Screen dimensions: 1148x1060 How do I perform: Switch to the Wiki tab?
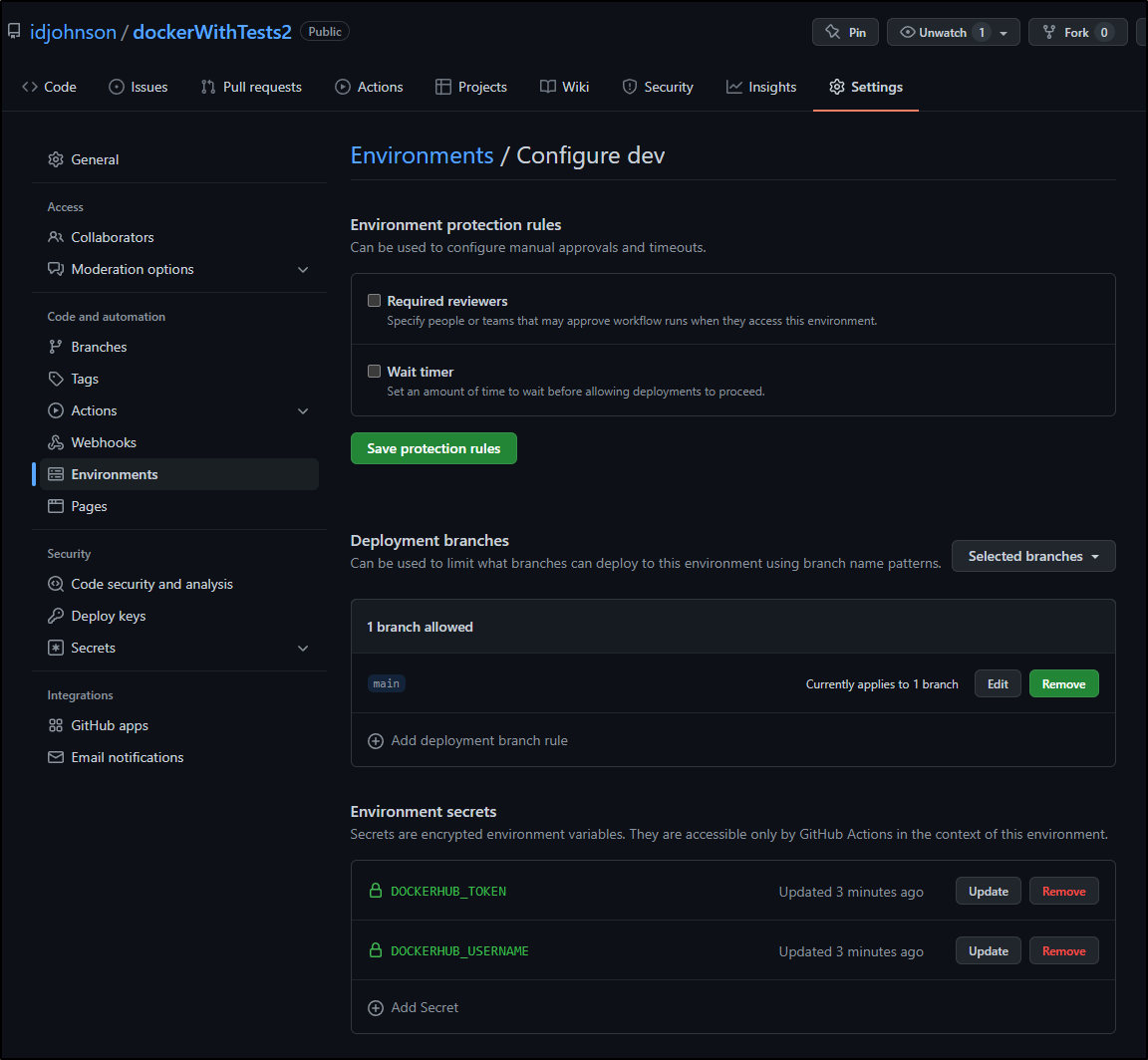564,87
